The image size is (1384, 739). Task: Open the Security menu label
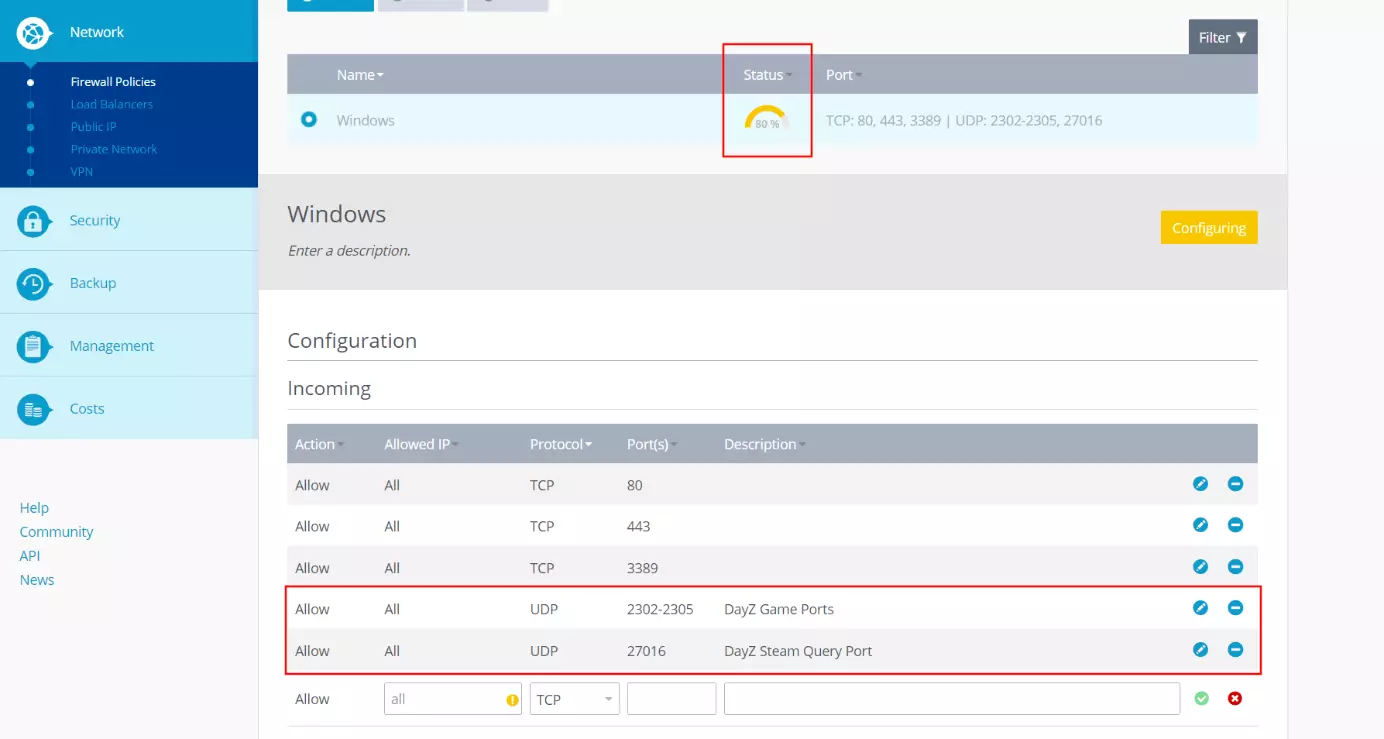tap(95, 220)
